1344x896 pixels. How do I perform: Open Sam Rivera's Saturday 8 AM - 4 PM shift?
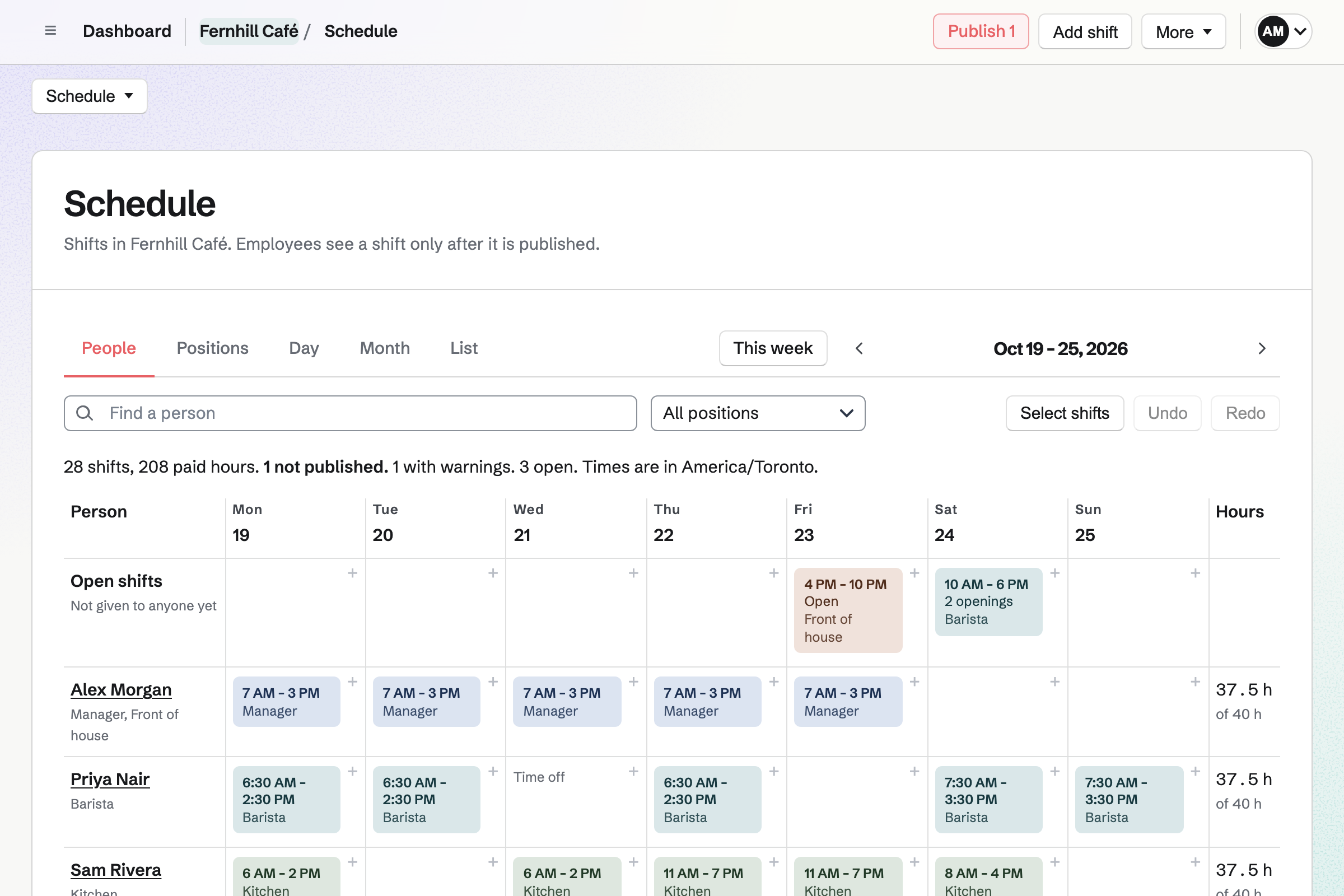pos(988,877)
